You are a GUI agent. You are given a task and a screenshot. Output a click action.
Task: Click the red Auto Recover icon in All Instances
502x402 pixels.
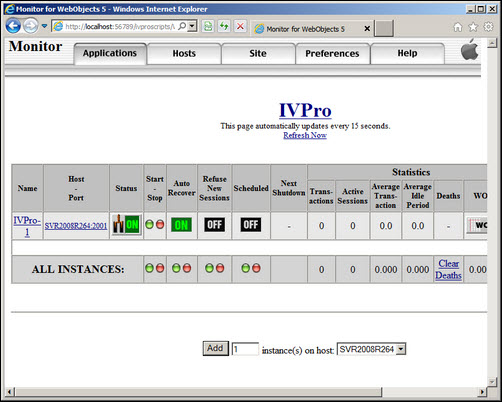pos(187,268)
